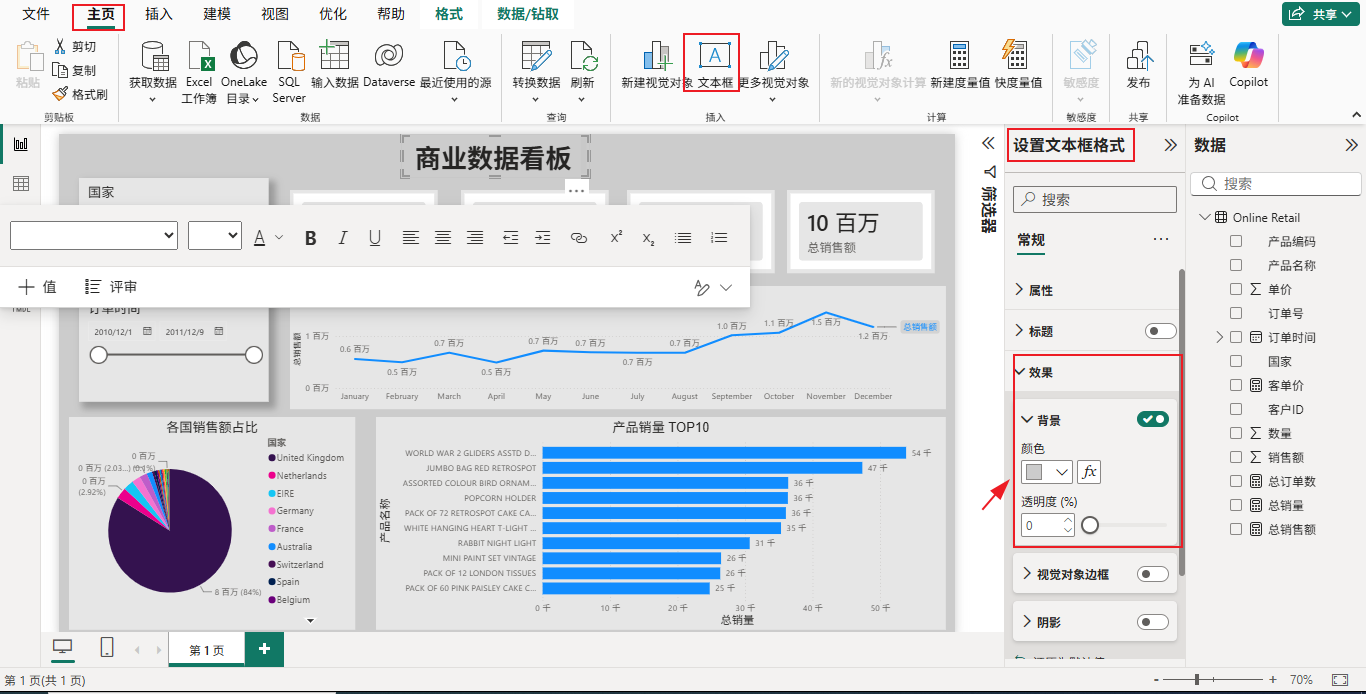Click the Copy (复制) button
Screen dimensions: 1366x694
75,70
